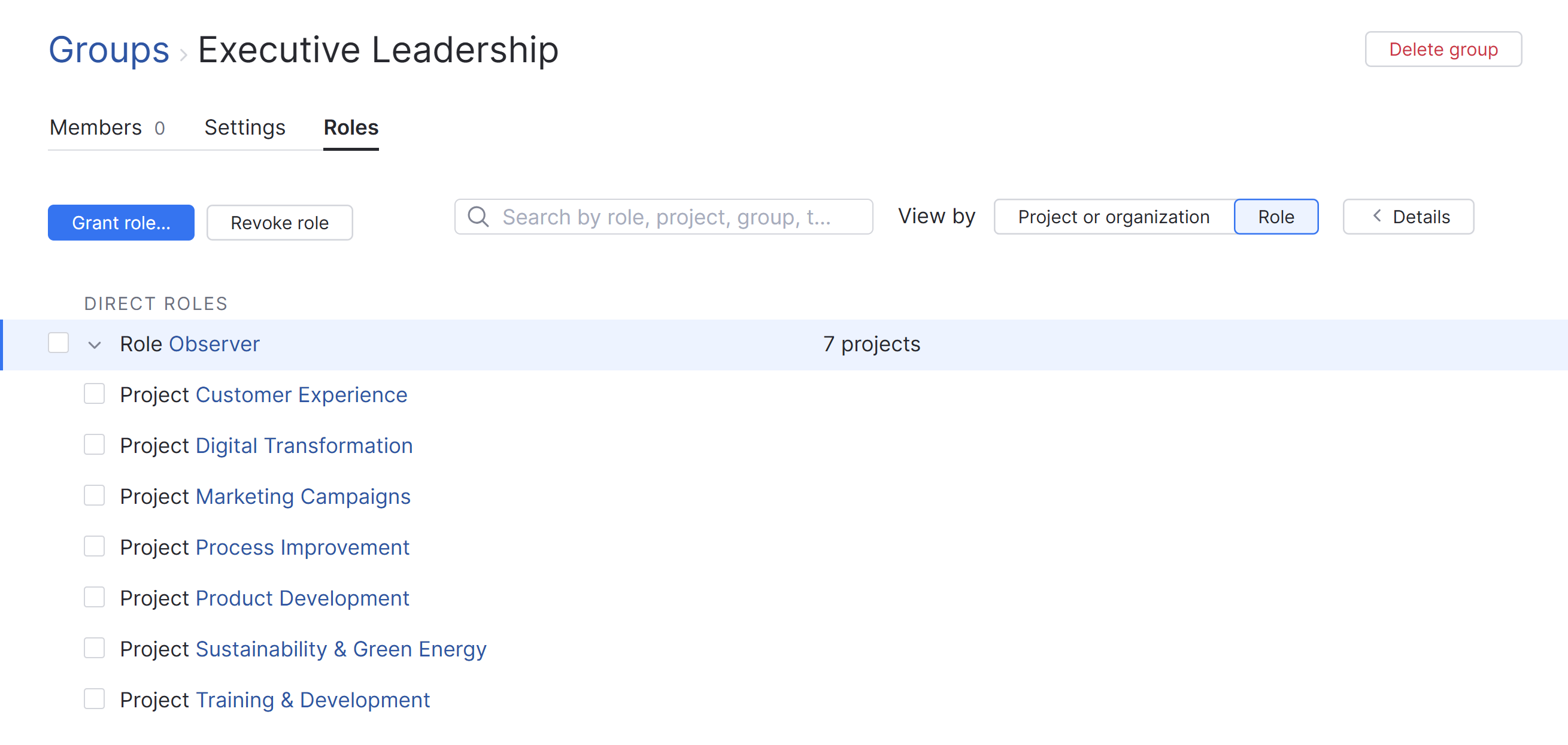This screenshot has width=1568, height=745.
Task: Toggle the Training & Development checkbox
Action: [x=95, y=699]
